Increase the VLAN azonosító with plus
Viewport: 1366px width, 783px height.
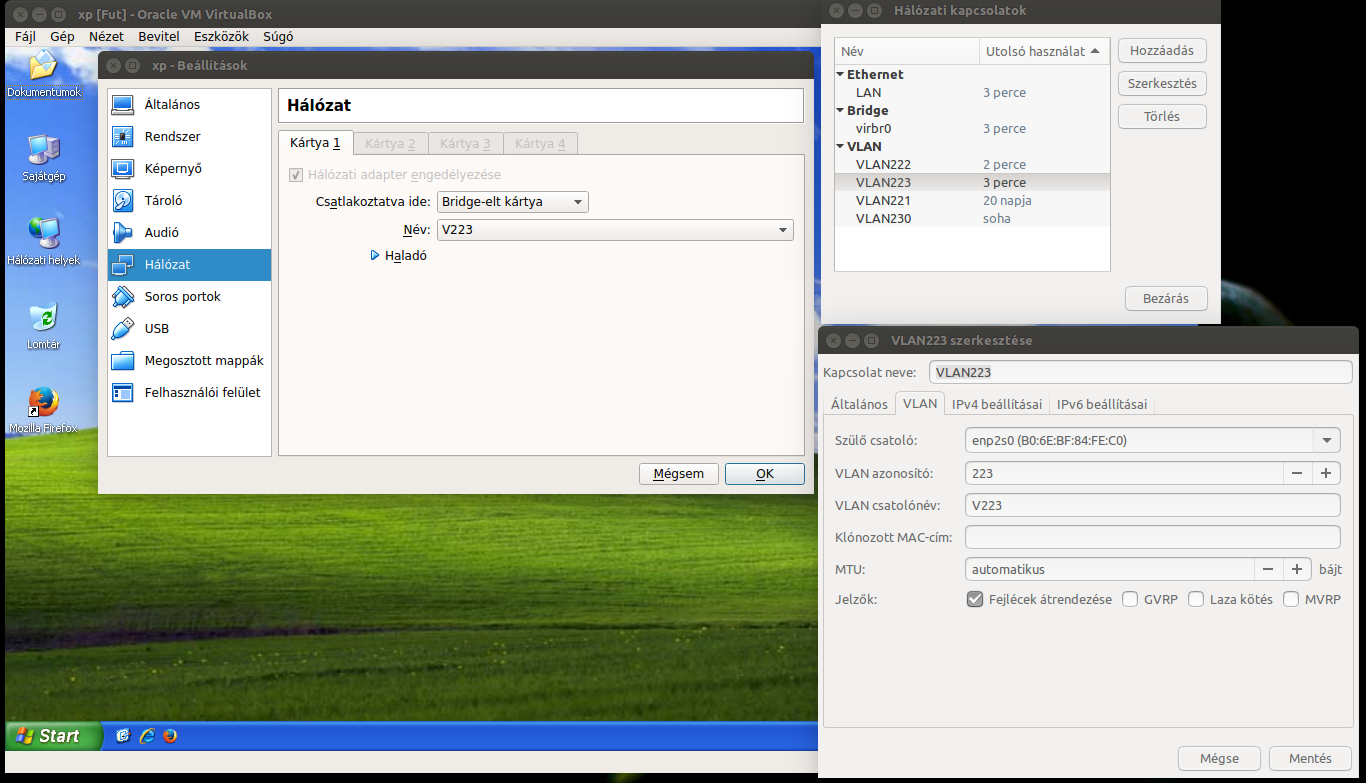pyautogui.click(x=1326, y=473)
